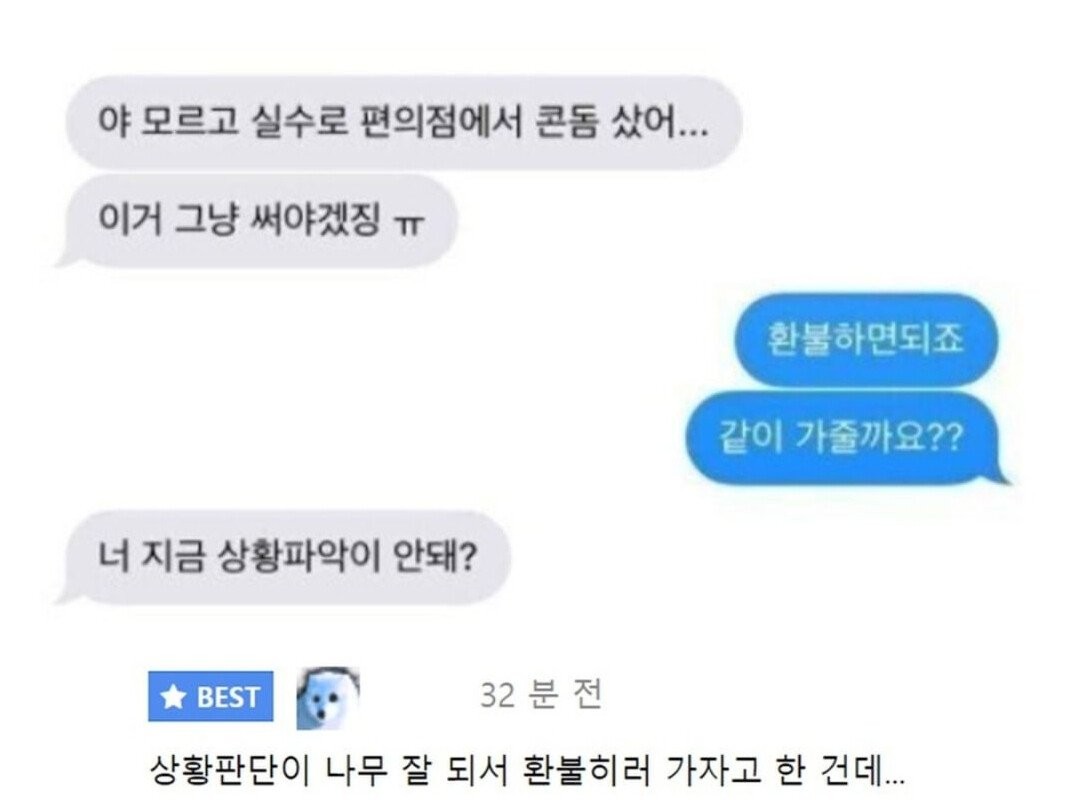Click the question mark after '안돼'

pyautogui.click(x=467, y=557)
